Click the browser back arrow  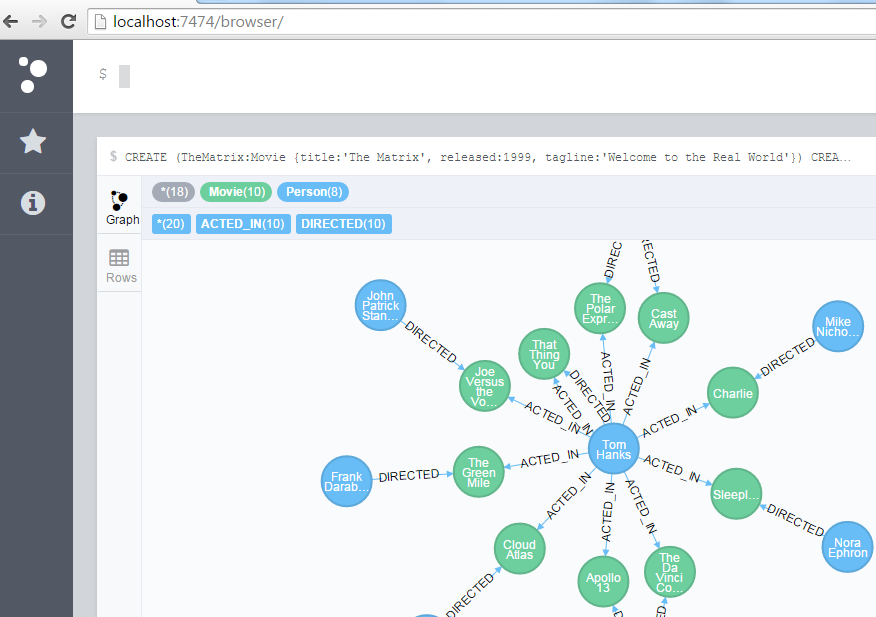click(11, 22)
